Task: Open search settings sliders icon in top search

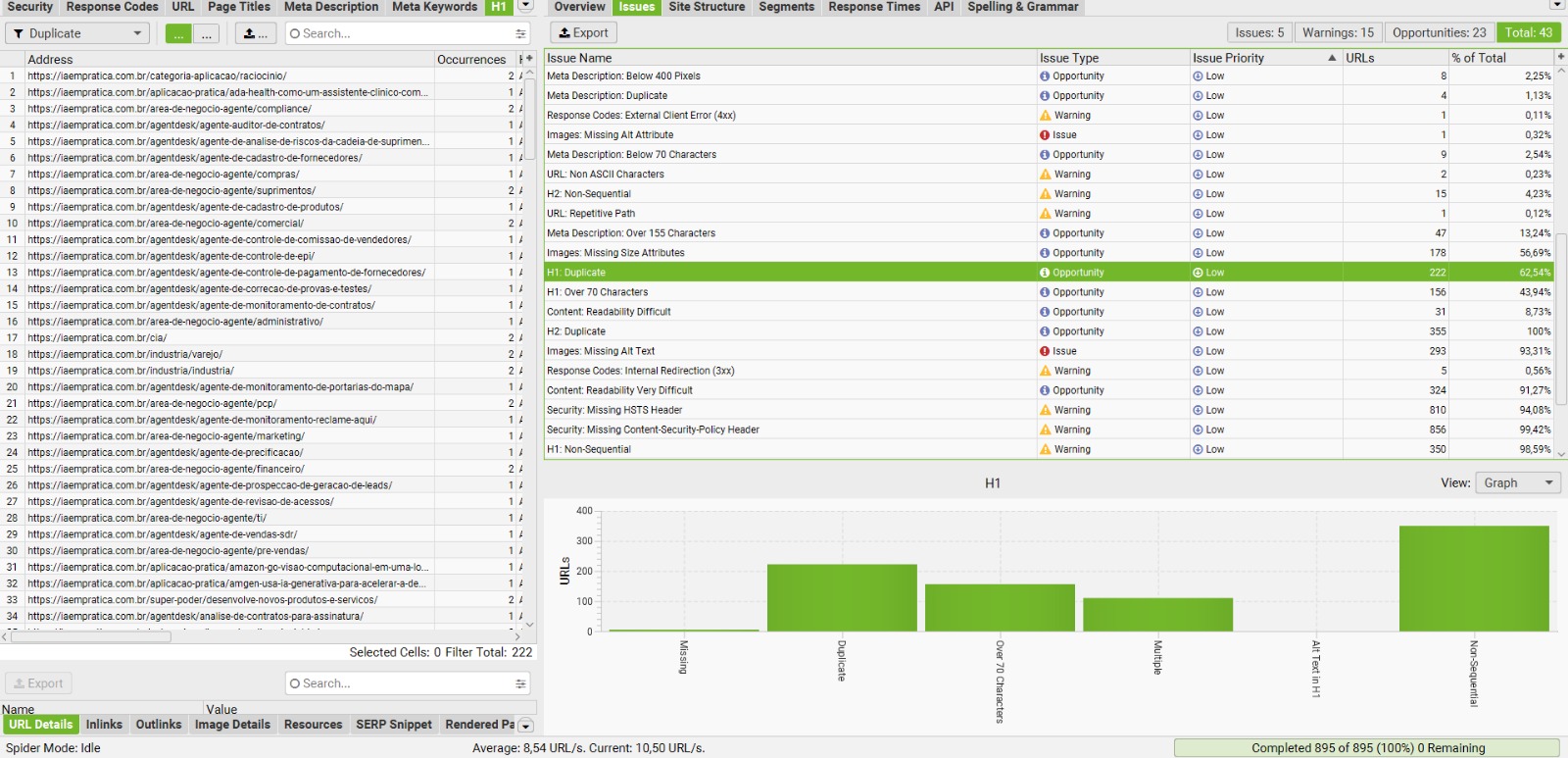Action: (x=520, y=33)
